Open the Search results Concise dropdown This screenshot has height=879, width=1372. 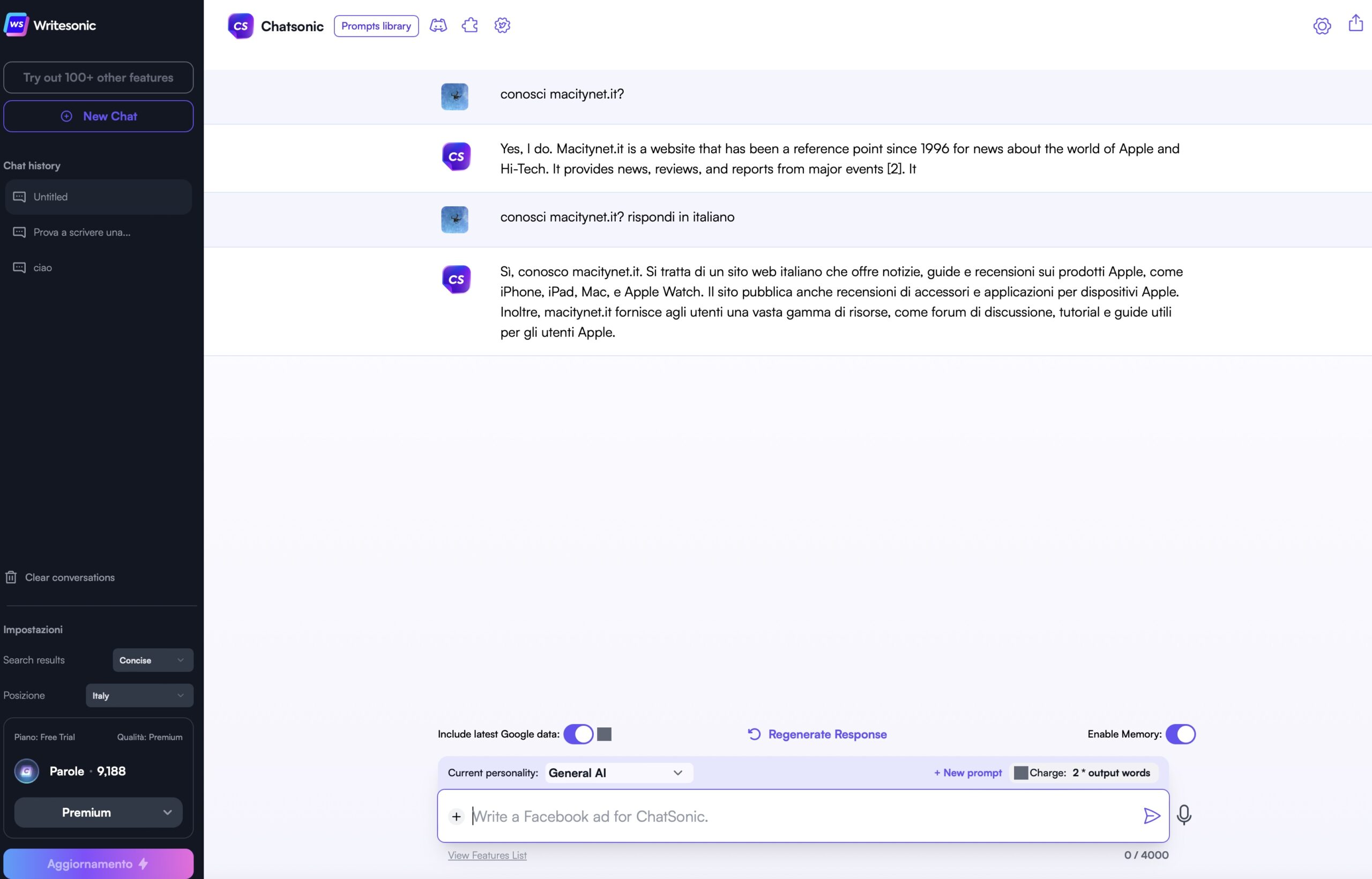coord(152,660)
